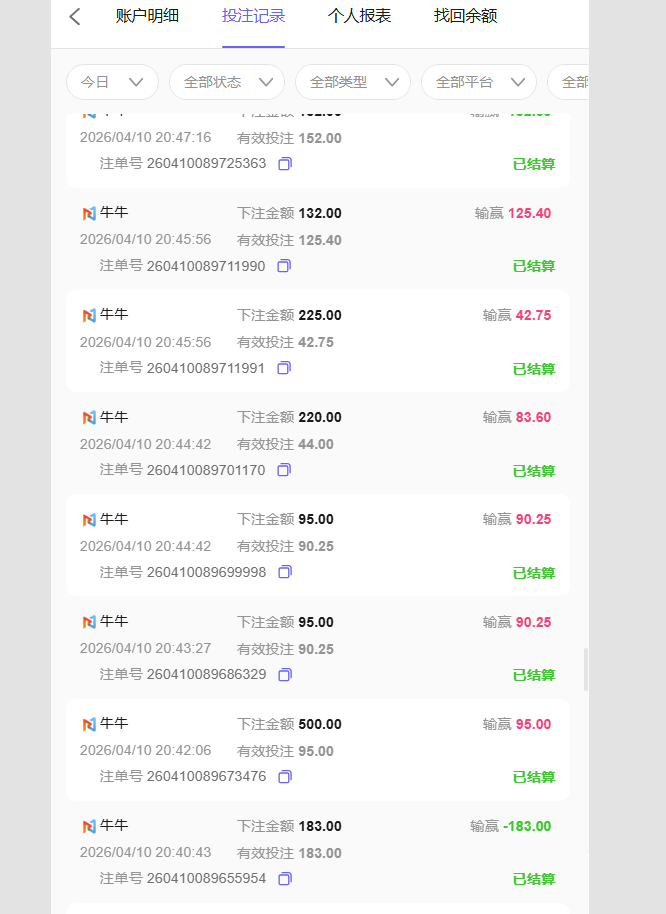The height and width of the screenshot is (914, 666).
Task: Click the vertical scrollbar thumb
Action: click(586, 670)
